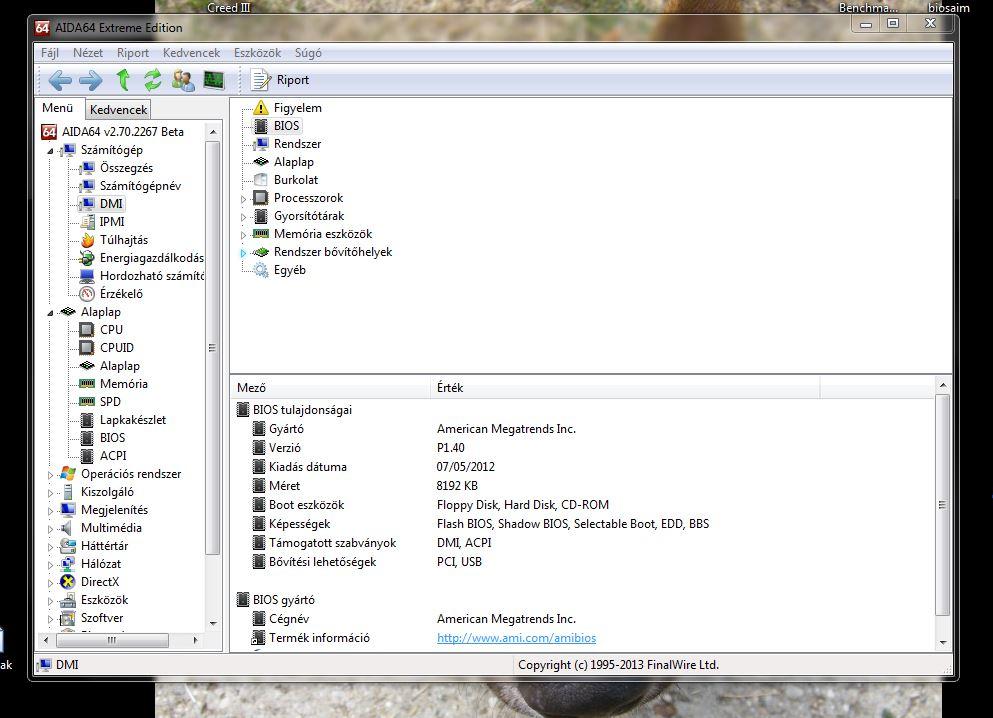
Task: Go forward with the blue right arrow
Action: pos(91,80)
